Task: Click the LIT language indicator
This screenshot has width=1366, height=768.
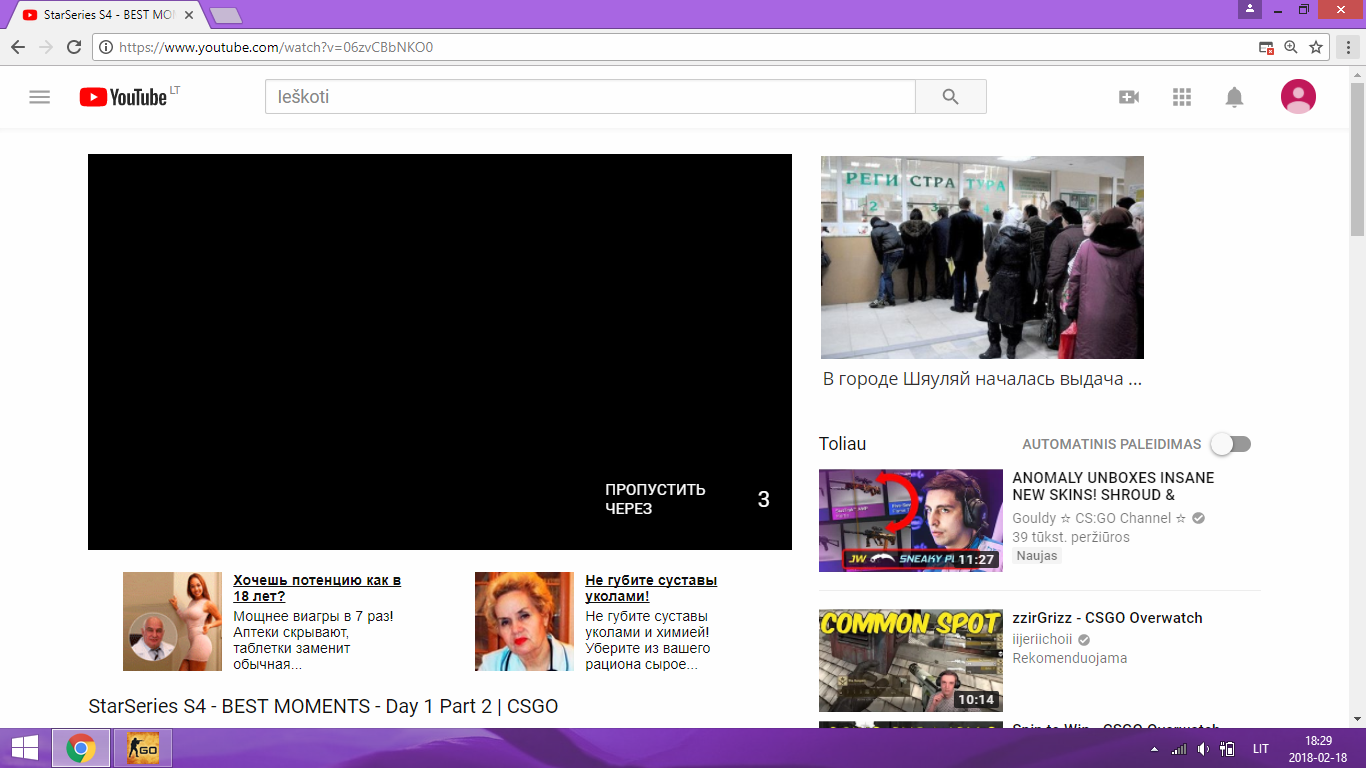Action: click(1261, 749)
